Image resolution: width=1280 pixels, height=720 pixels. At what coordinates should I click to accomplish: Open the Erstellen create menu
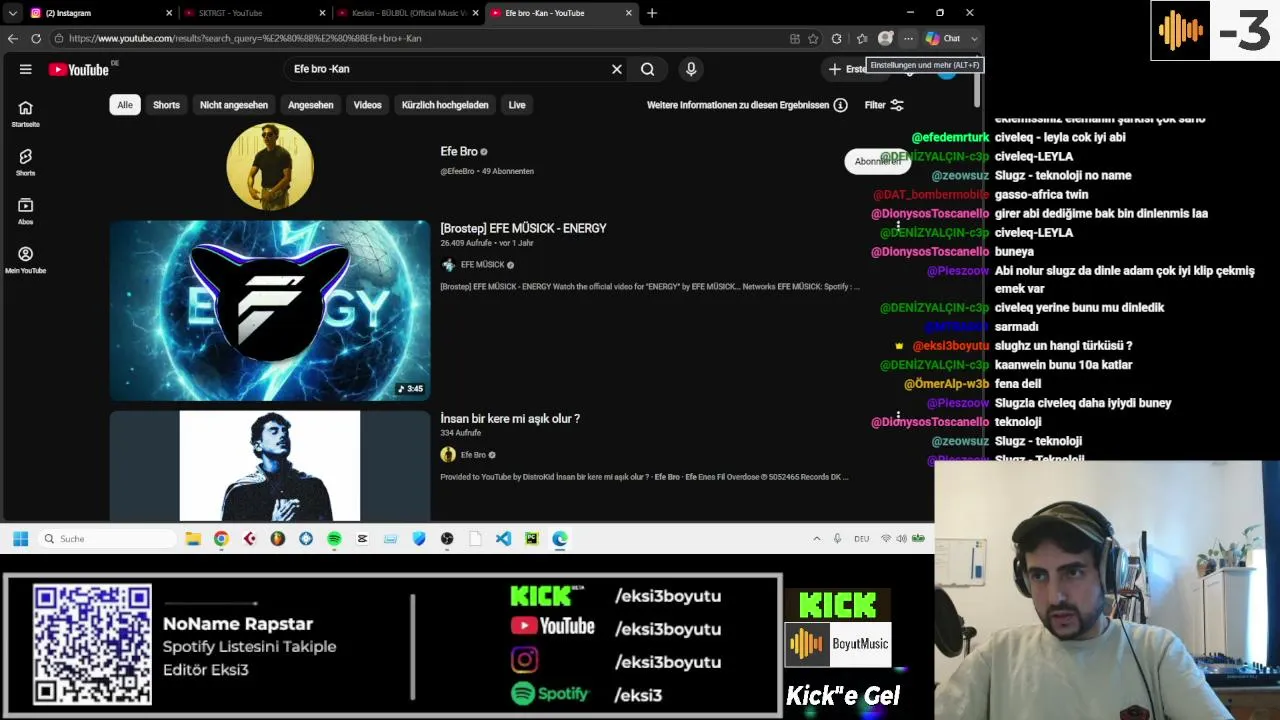pyautogui.click(x=847, y=69)
